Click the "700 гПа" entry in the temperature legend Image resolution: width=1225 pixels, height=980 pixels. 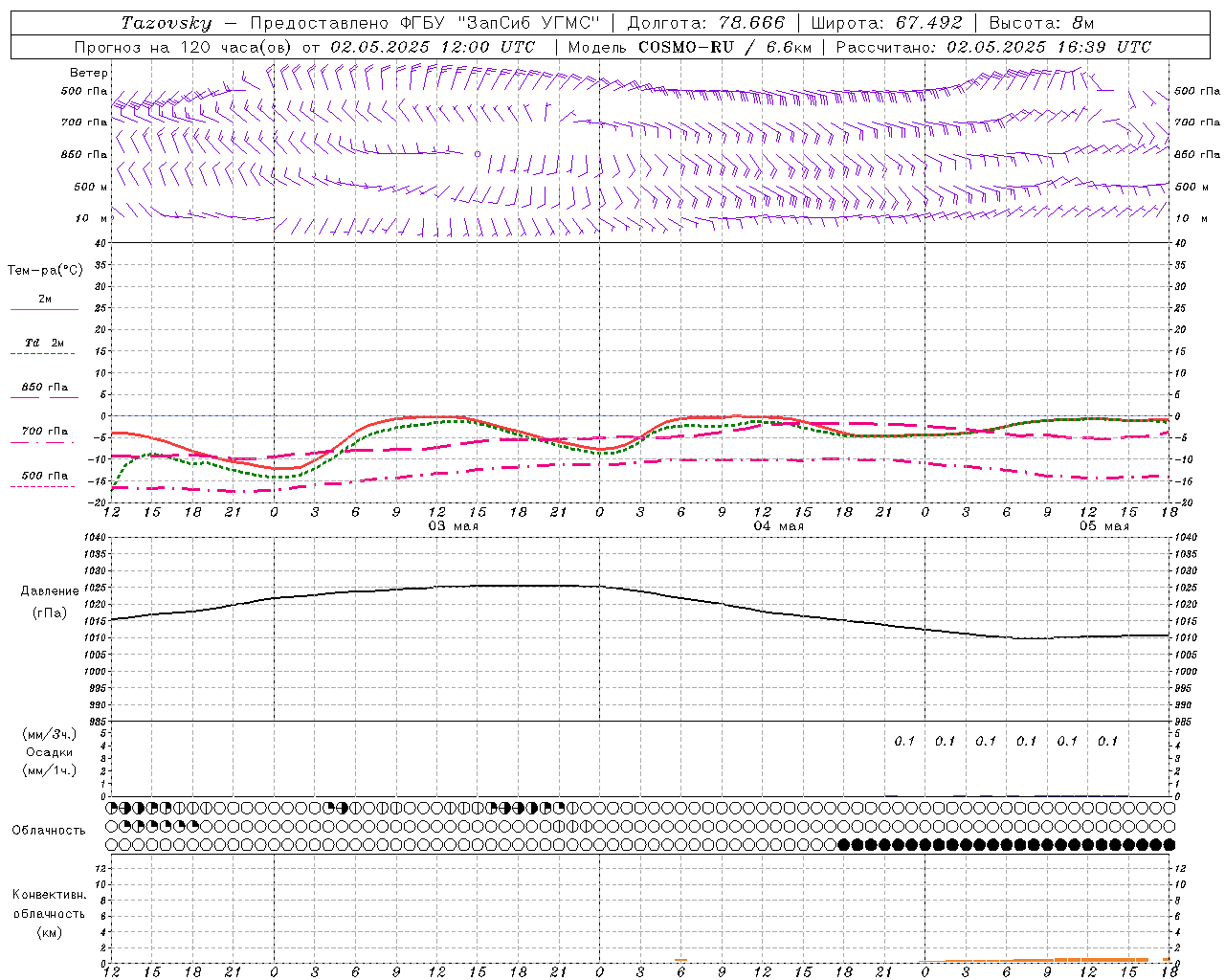[45, 432]
